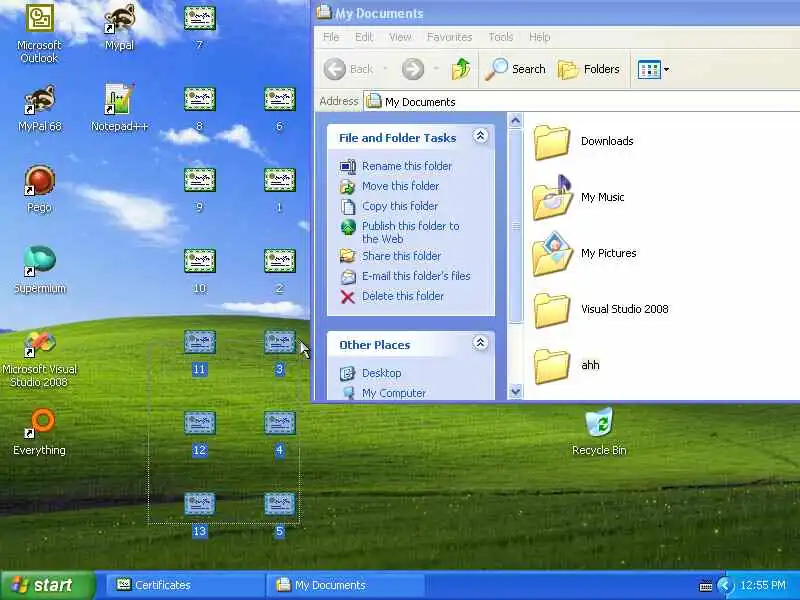Select the Downloads folder
This screenshot has width=800, height=600.
tap(583, 141)
